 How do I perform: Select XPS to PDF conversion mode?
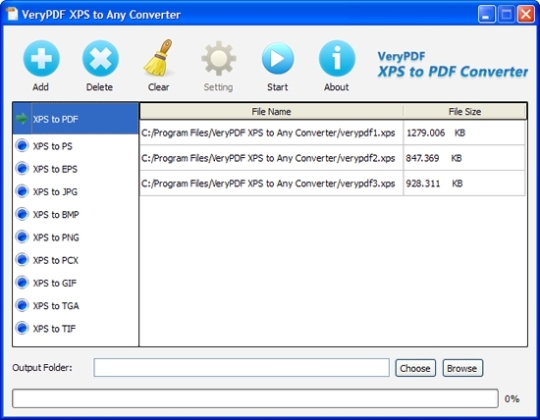pyautogui.click(x=75, y=119)
